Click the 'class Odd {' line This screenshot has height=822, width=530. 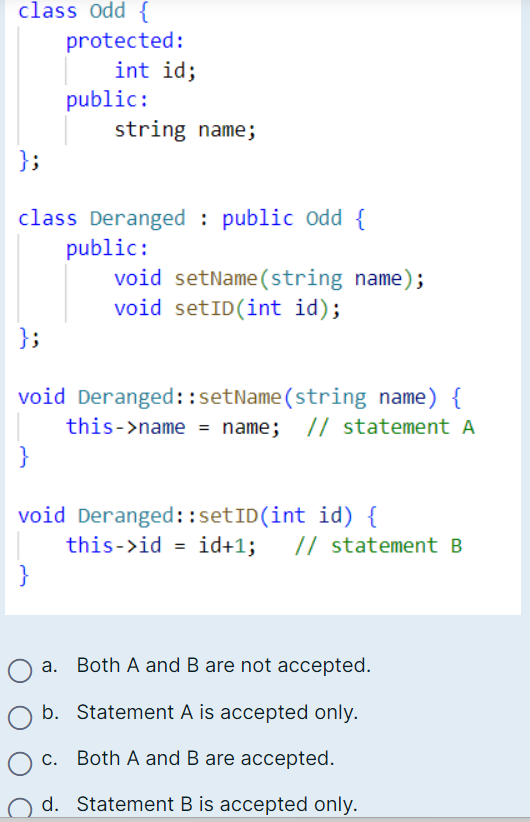coord(83,10)
